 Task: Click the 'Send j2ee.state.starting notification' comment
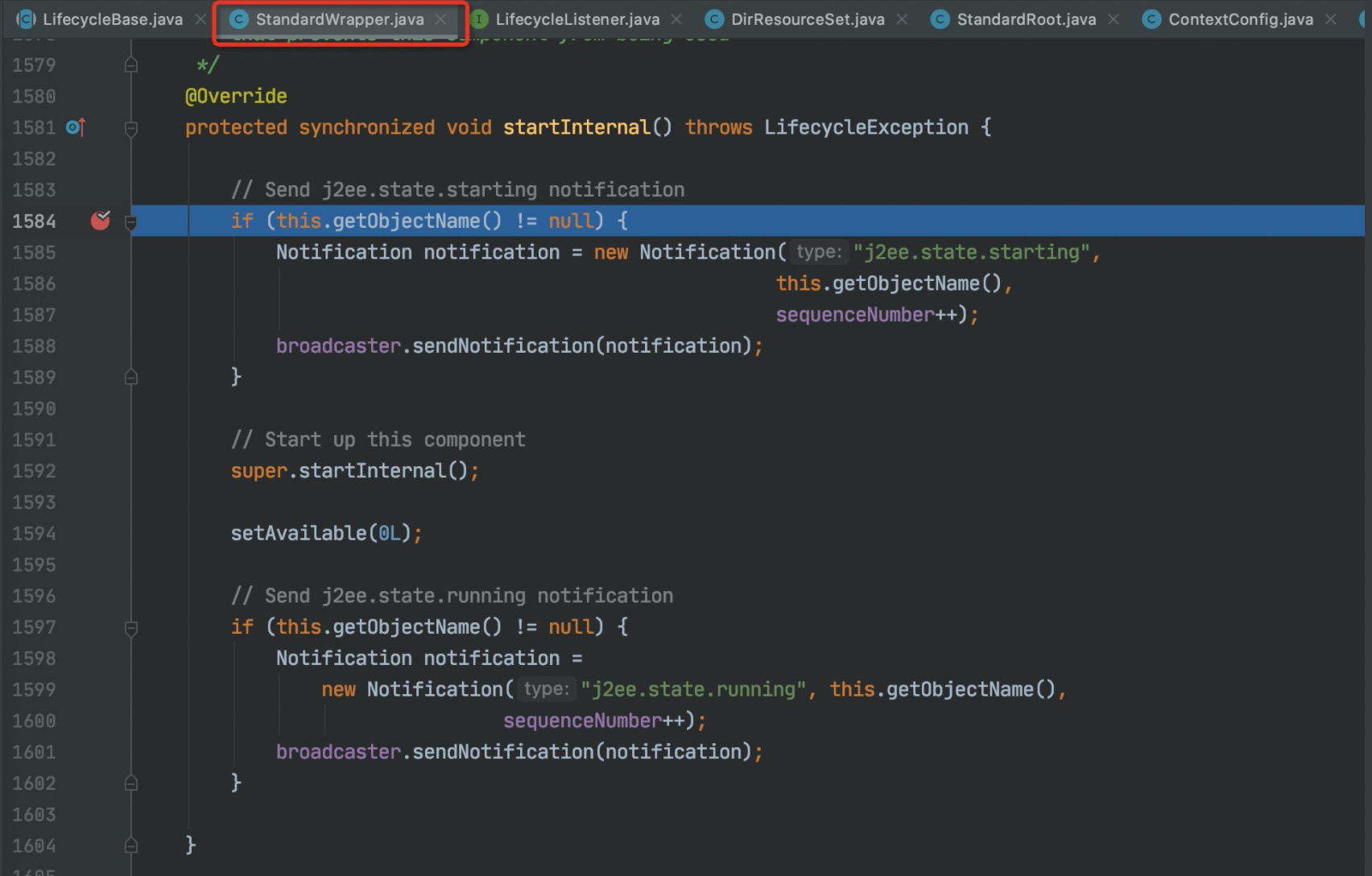click(x=457, y=190)
